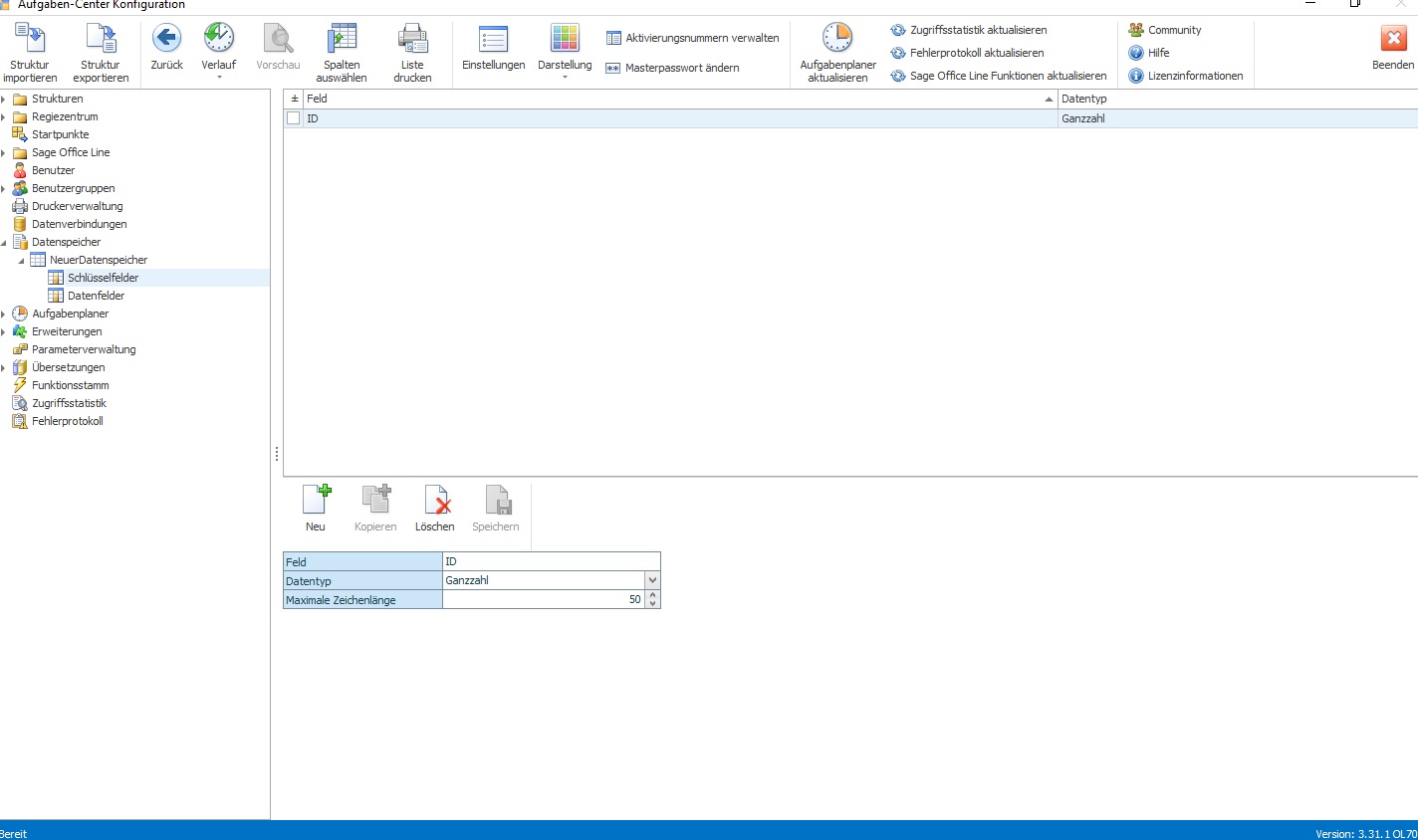This screenshot has height=840, width=1418.
Task: Click Masterpasswort ändern
Action: [x=673, y=68]
